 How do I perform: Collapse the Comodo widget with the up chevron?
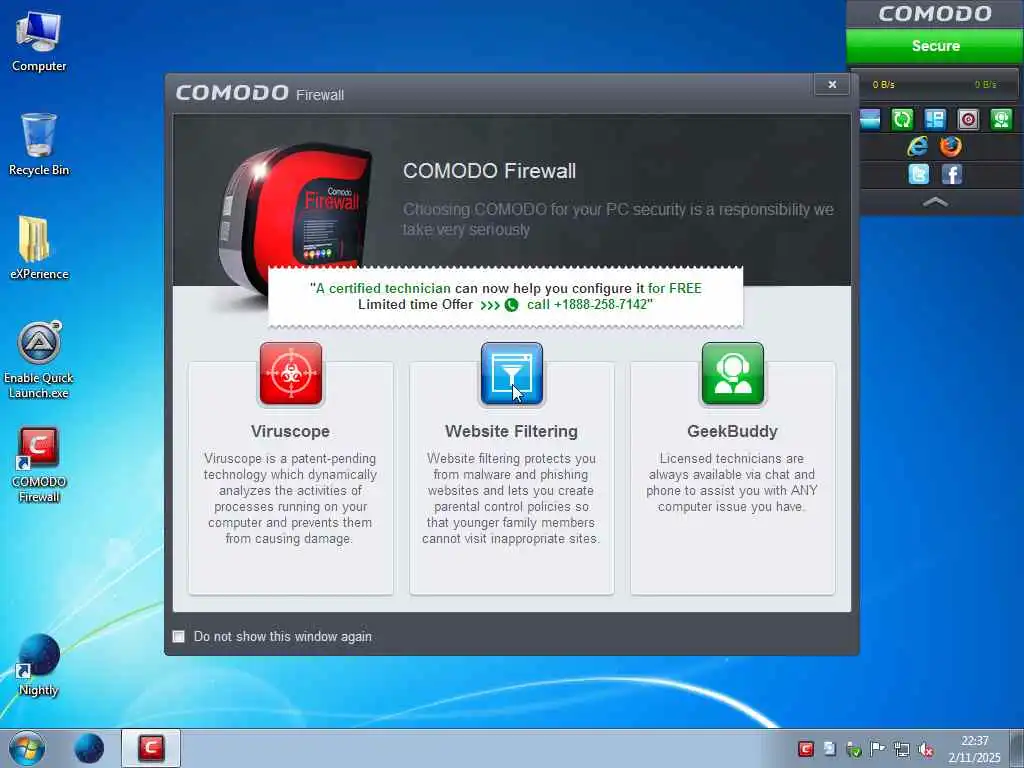pyautogui.click(x=935, y=202)
